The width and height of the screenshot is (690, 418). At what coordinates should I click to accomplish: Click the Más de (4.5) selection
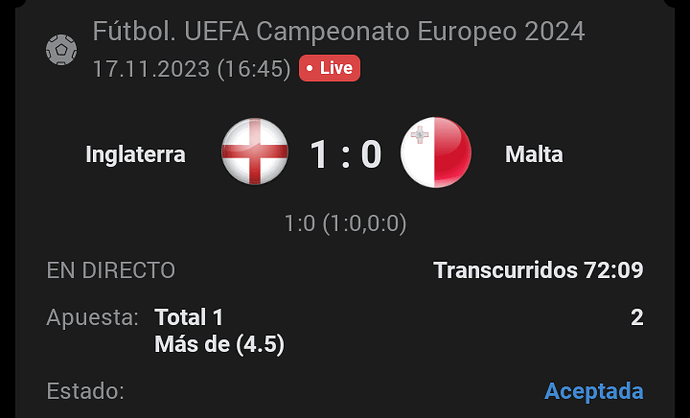click(220, 345)
